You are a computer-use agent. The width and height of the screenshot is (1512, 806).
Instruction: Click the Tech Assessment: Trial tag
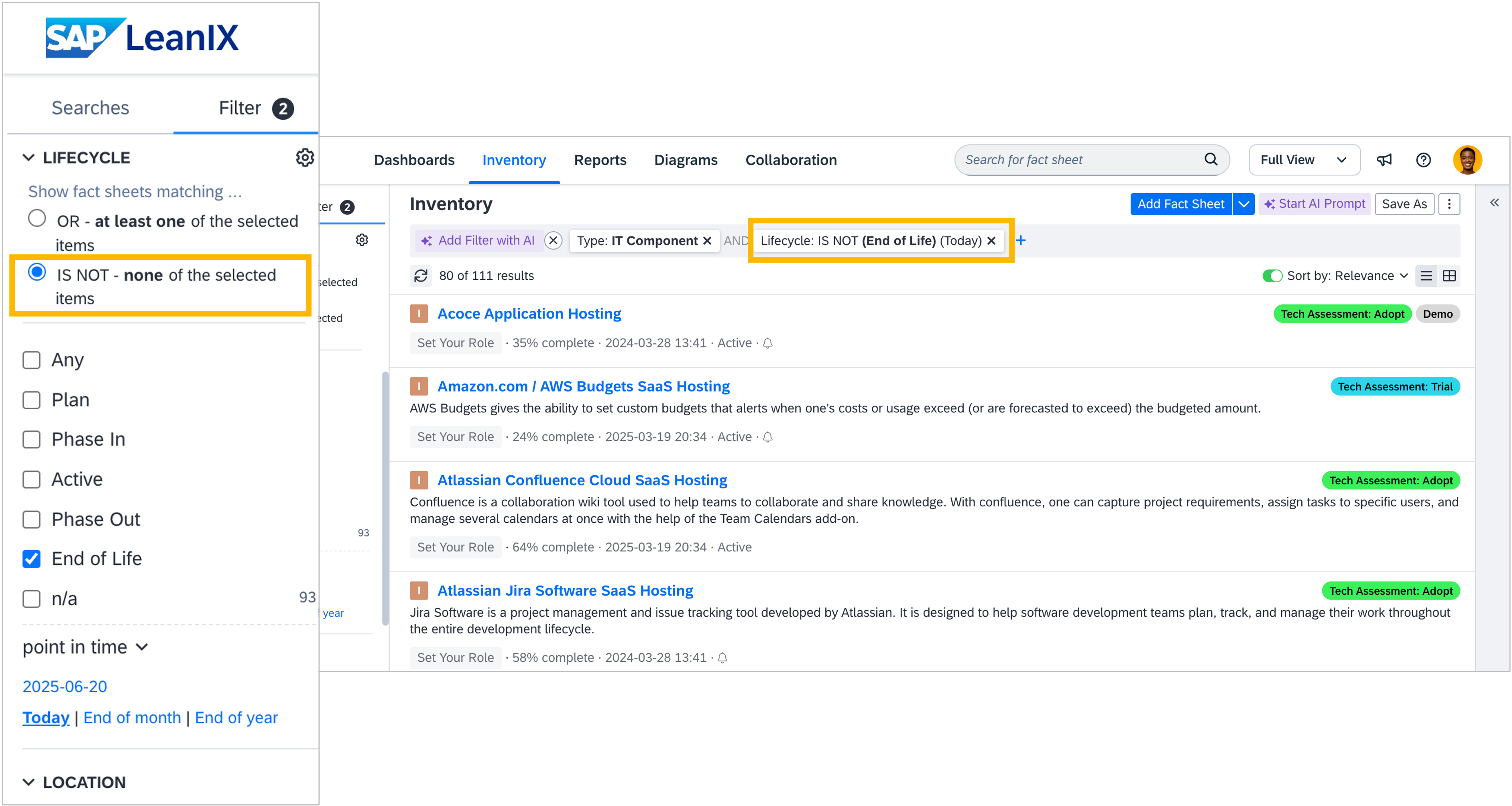(1395, 387)
